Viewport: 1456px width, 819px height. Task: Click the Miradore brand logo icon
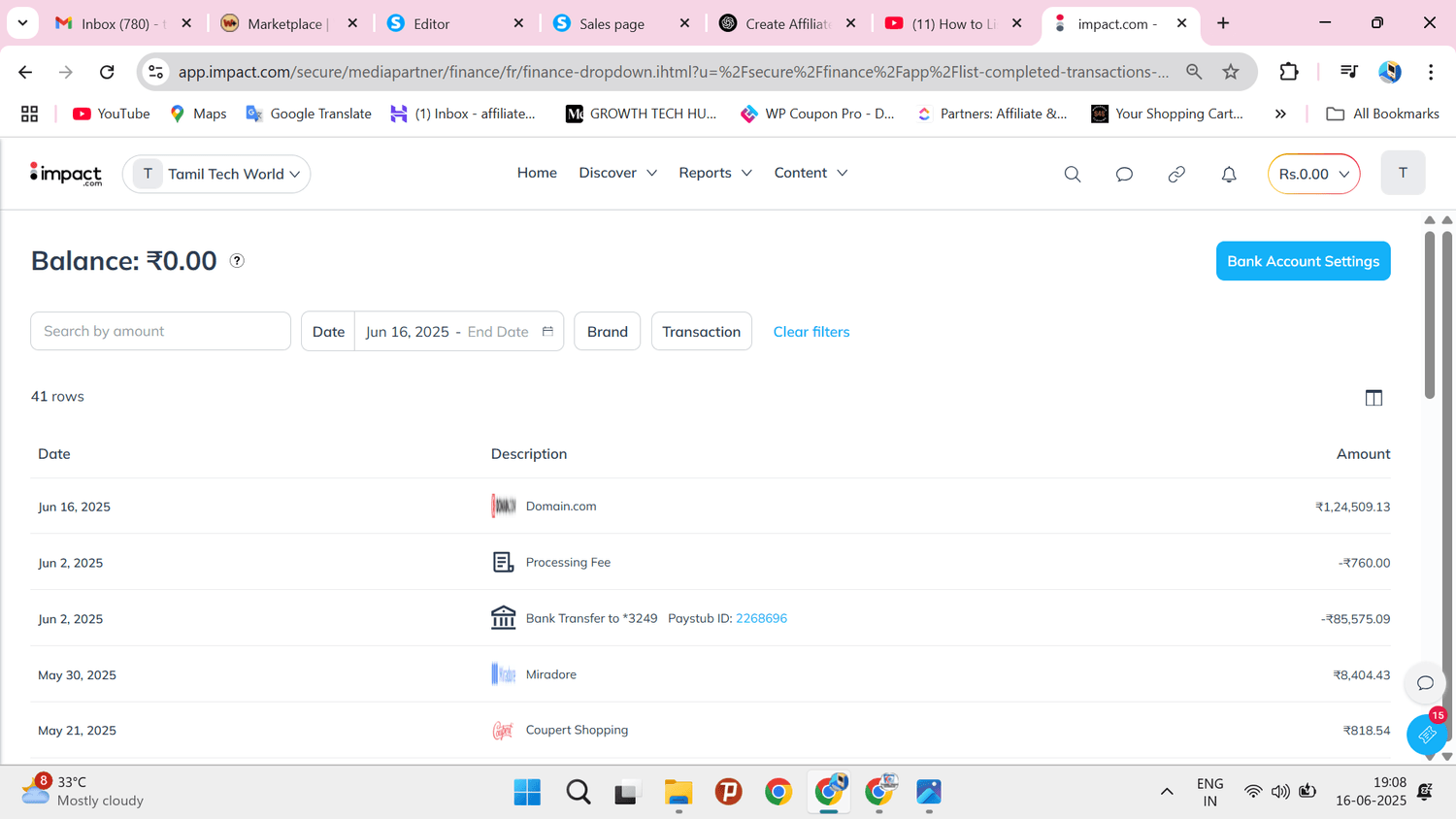click(x=503, y=674)
